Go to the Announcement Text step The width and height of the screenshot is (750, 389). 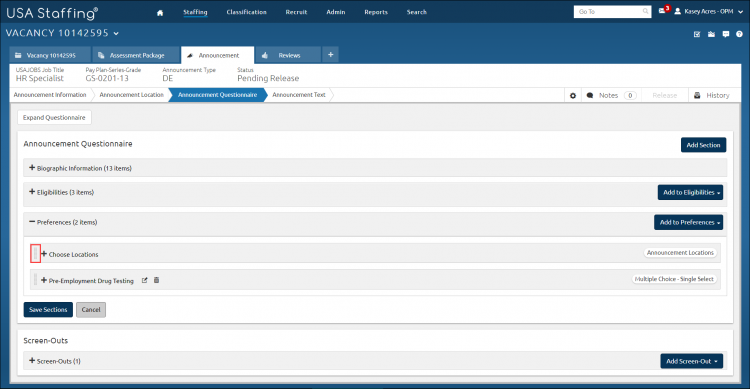tap(299, 95)
